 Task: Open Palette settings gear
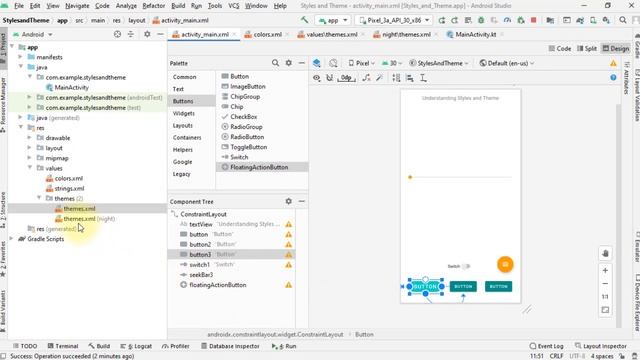point(289,63)
